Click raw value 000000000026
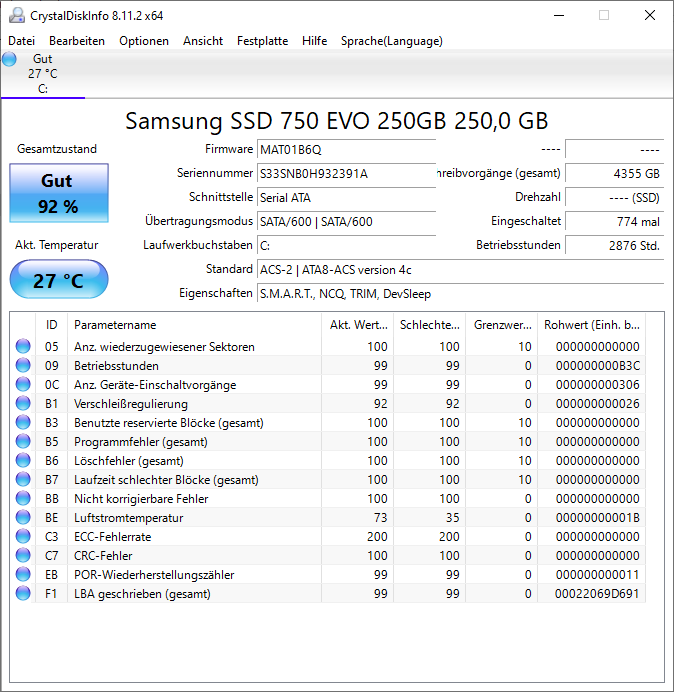 [x=598, y=403]
